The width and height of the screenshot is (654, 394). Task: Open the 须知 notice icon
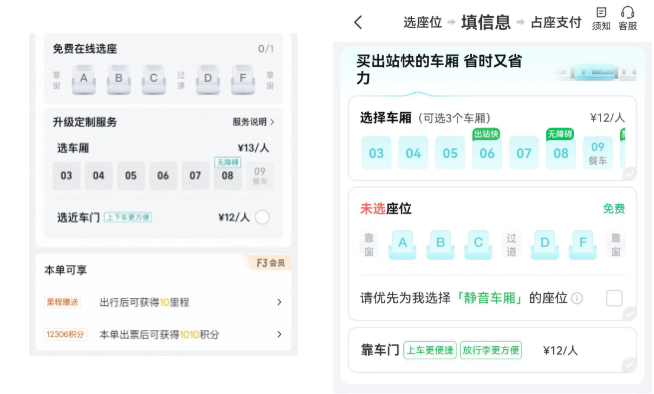pos(601,18)
